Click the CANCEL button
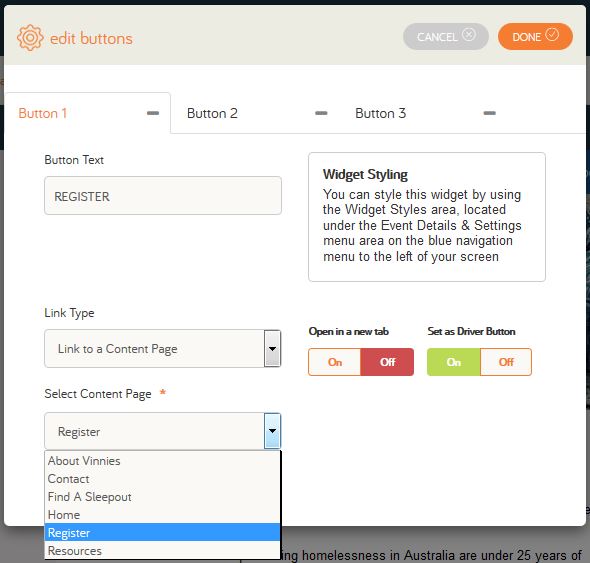This screenshot has width=590, height=563. pyautogui.click(x=446, y=37)
